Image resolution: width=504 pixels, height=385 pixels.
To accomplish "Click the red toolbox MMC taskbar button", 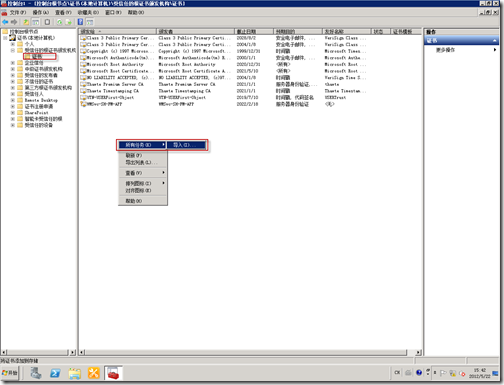I will (113, 373).
